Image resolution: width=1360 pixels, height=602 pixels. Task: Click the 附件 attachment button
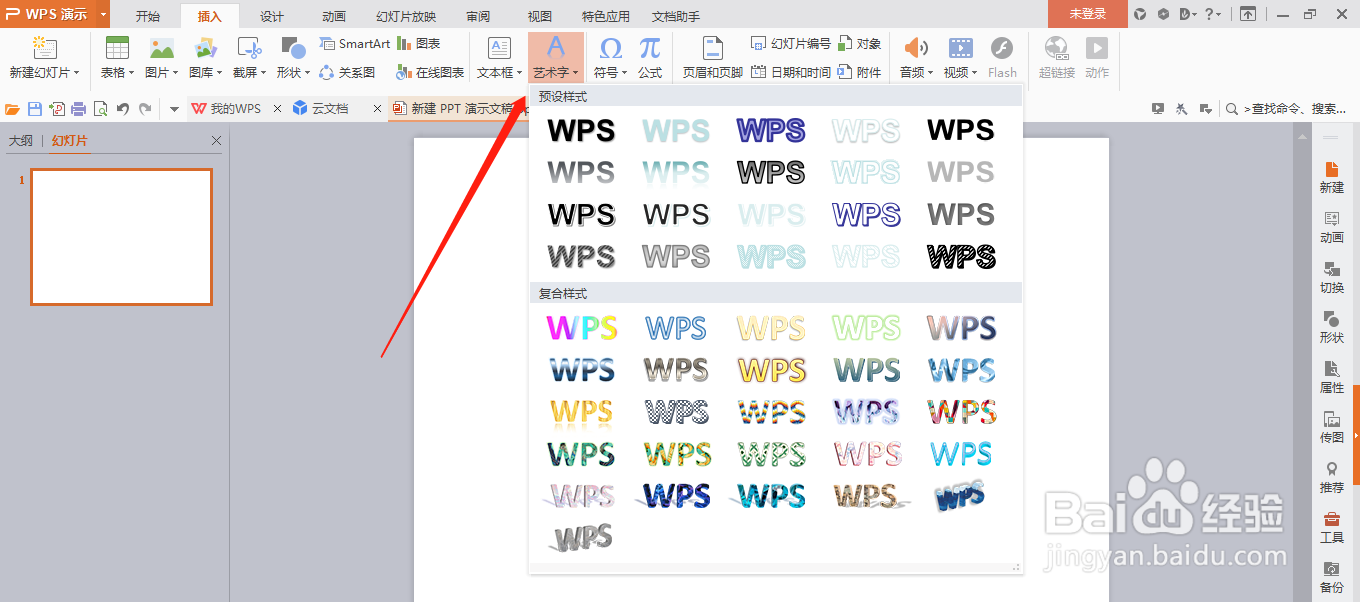coord(860,72)
